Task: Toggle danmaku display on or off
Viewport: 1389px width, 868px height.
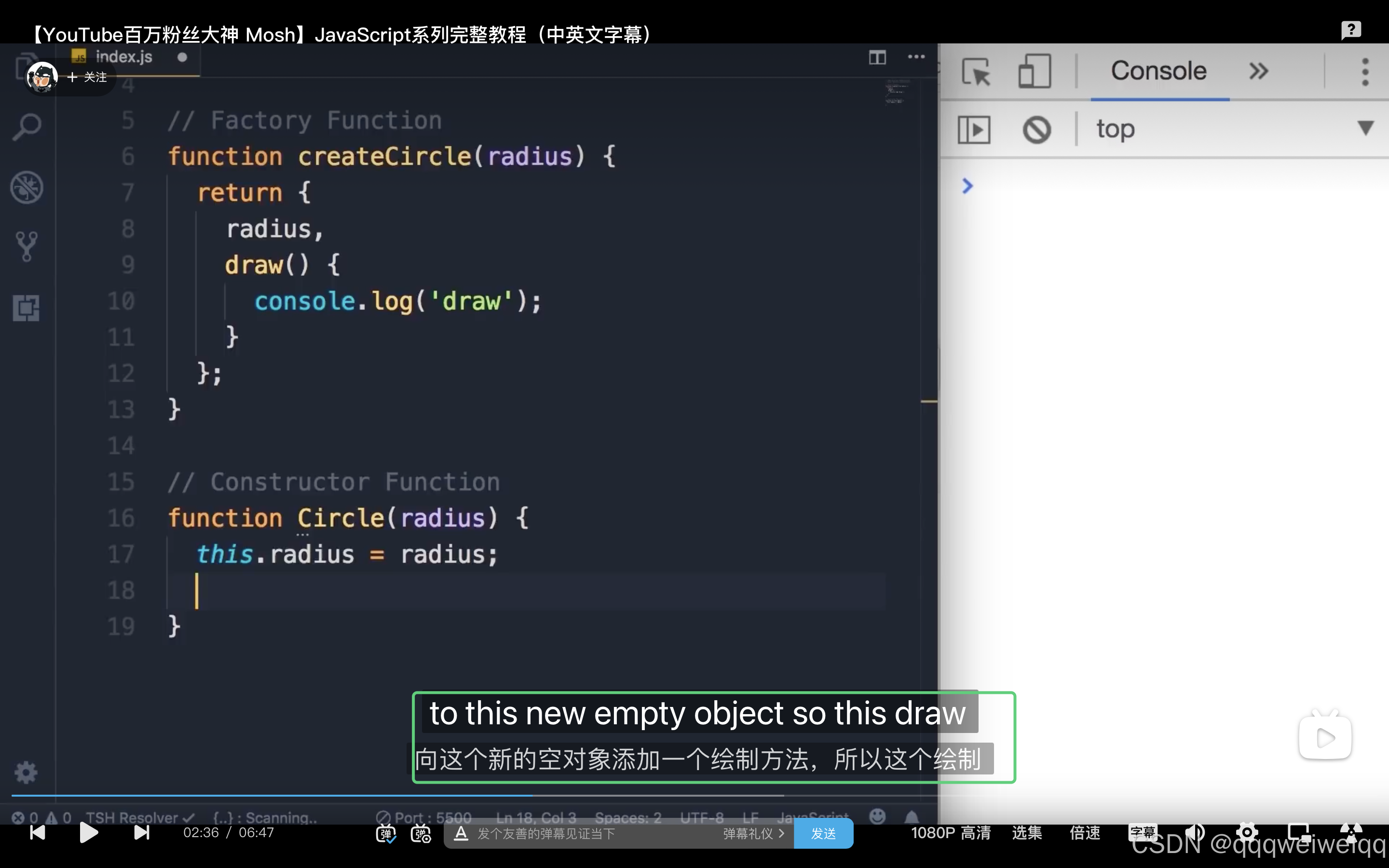Action: pyautogui.click(x=386, y=834)
